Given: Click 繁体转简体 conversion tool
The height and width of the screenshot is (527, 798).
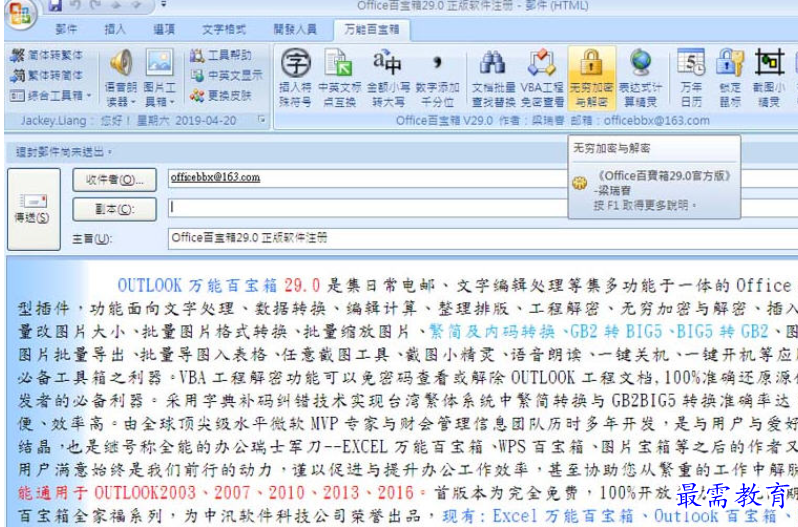Looking at the screenshot, I should coord(46,75).
